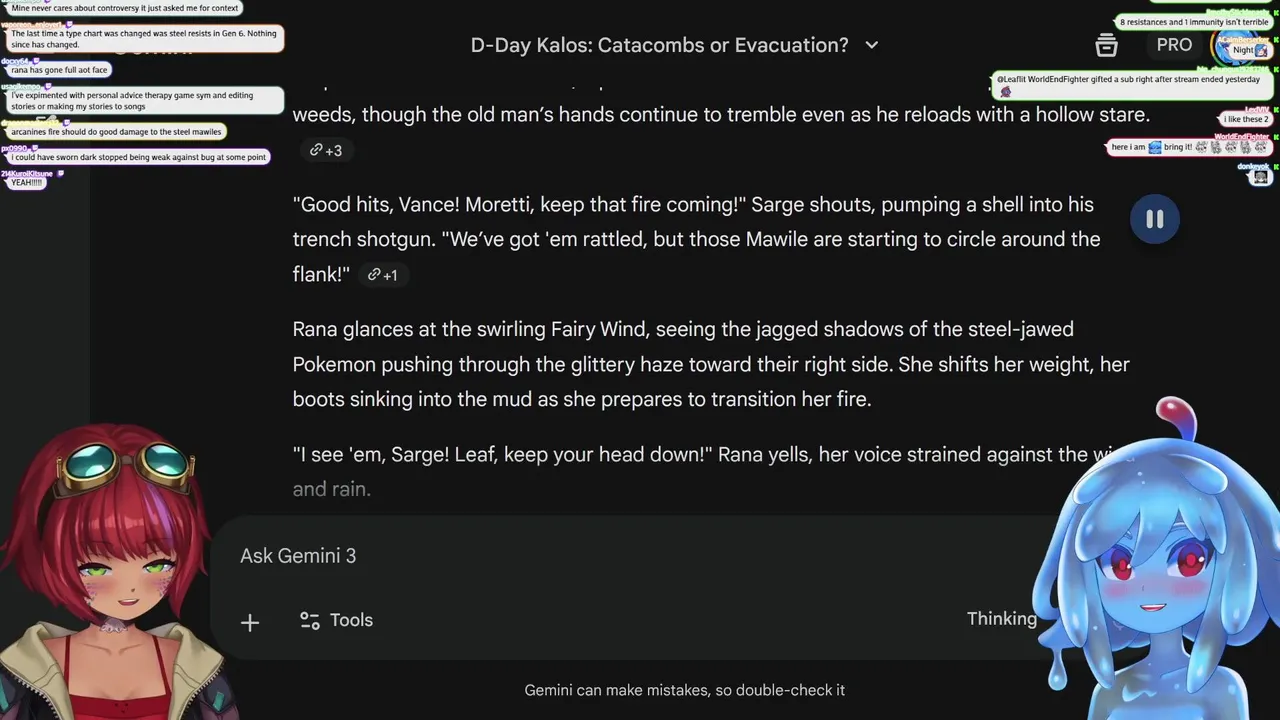Screen dimensions: 1280x720
Task: Click the WorldEndFighter gifted sub chat message
Action: click(1129, 79)
